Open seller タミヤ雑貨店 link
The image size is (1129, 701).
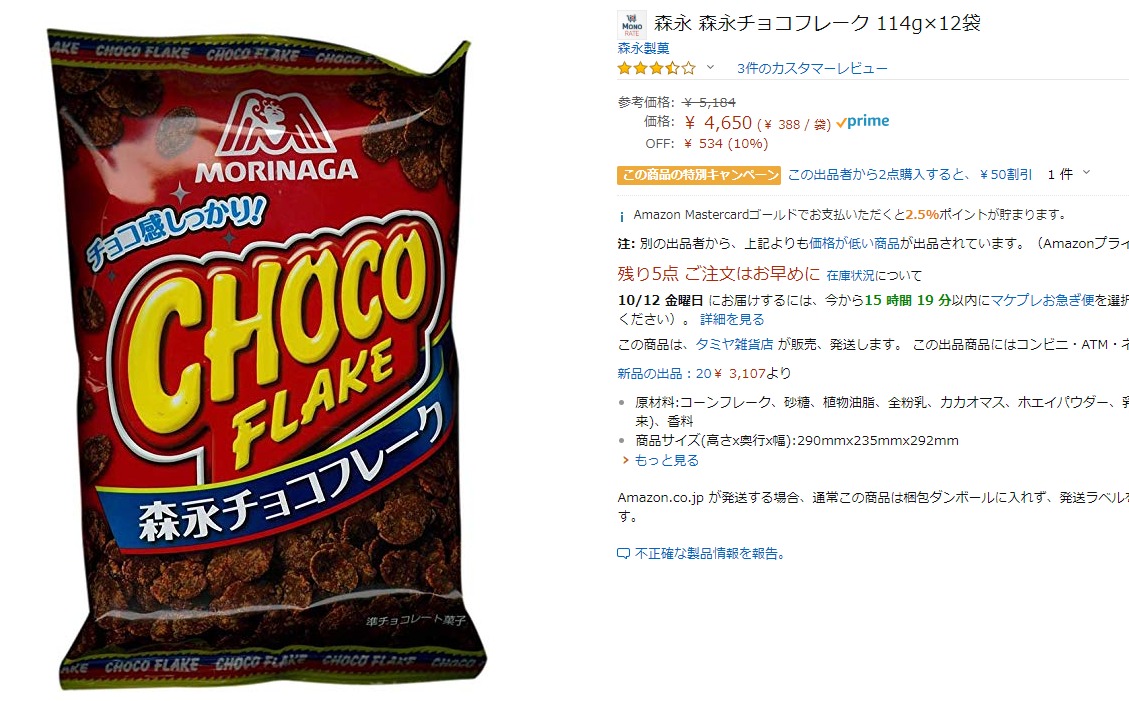tap(734, 345)
